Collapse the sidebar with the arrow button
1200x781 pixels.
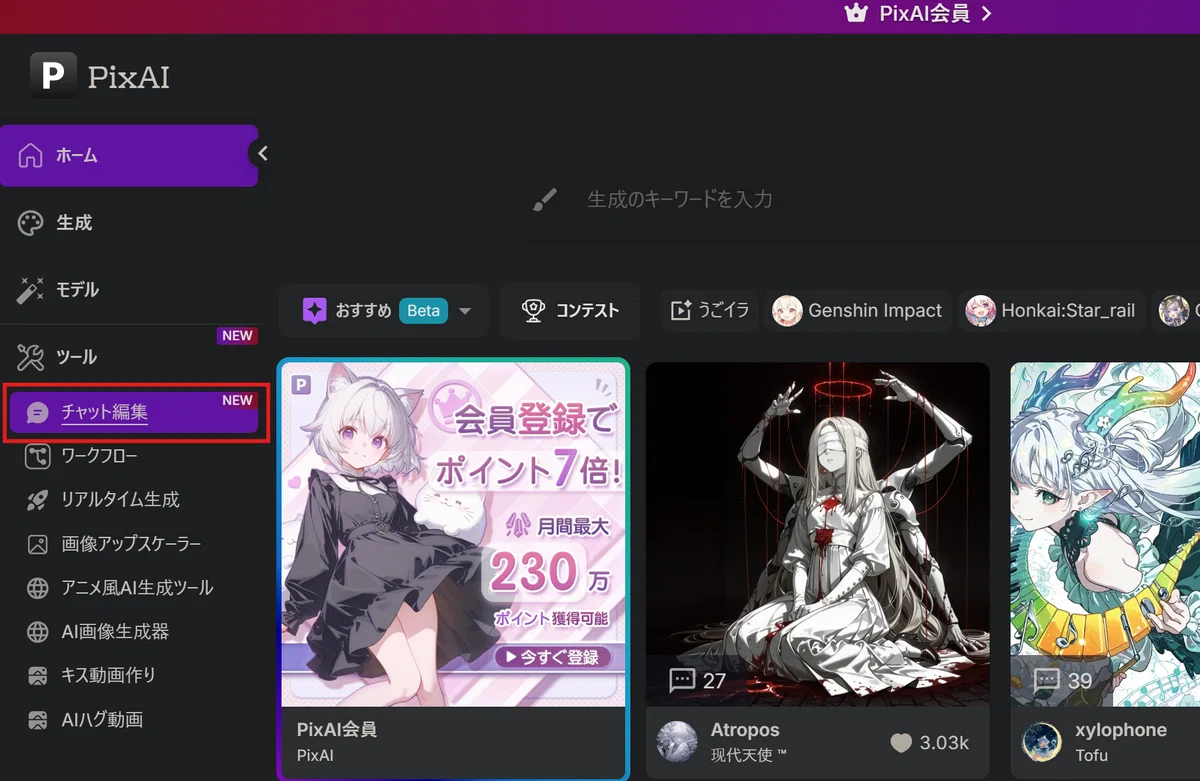point(262,154)
